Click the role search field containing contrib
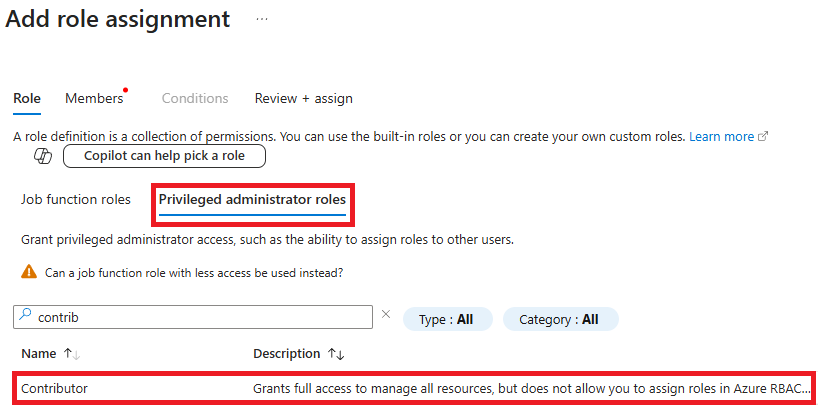The image size is (818, 406). coord(193,317)
